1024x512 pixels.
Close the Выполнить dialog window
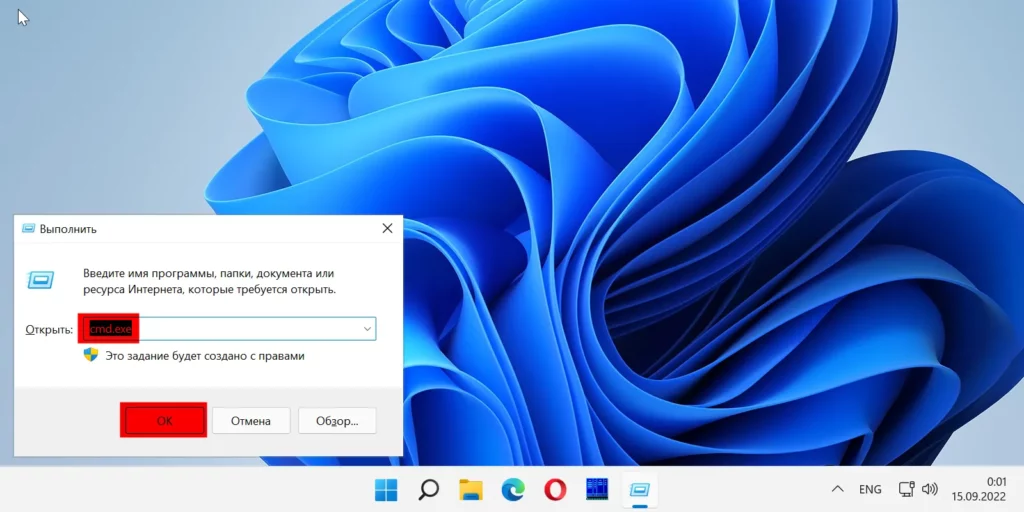[387, 229]
